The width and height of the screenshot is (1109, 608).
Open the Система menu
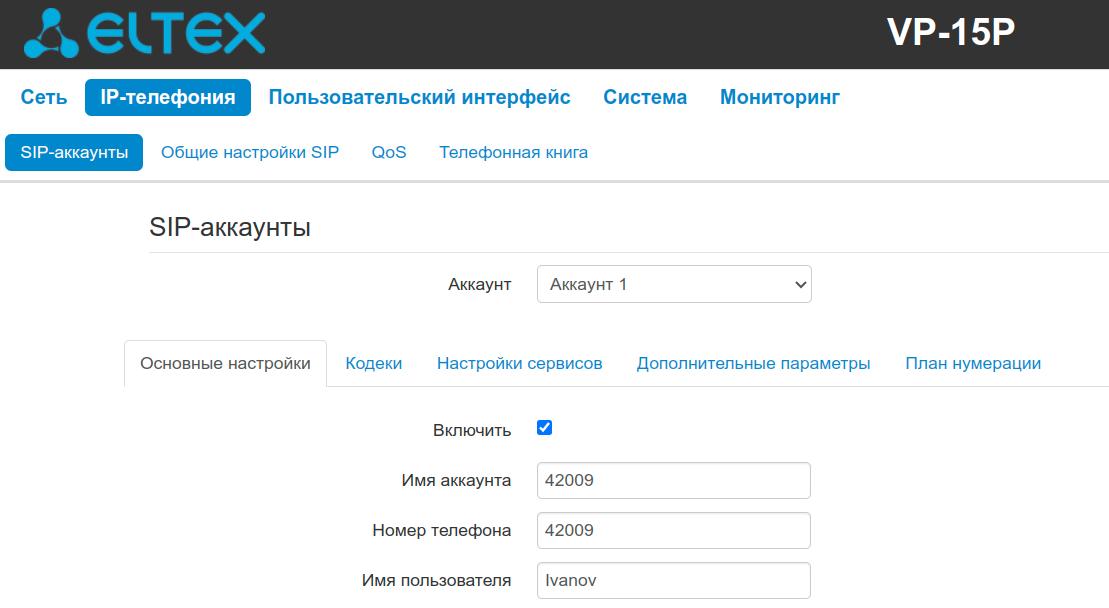coord(645,97)
